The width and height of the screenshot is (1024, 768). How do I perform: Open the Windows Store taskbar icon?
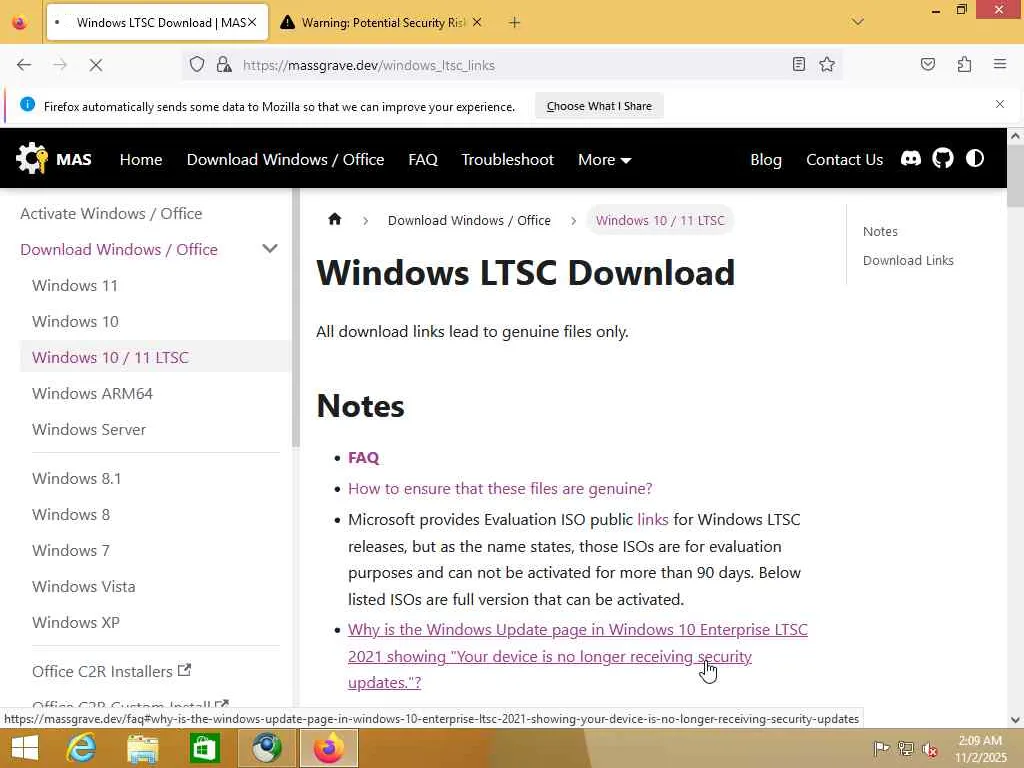[204, 748]
